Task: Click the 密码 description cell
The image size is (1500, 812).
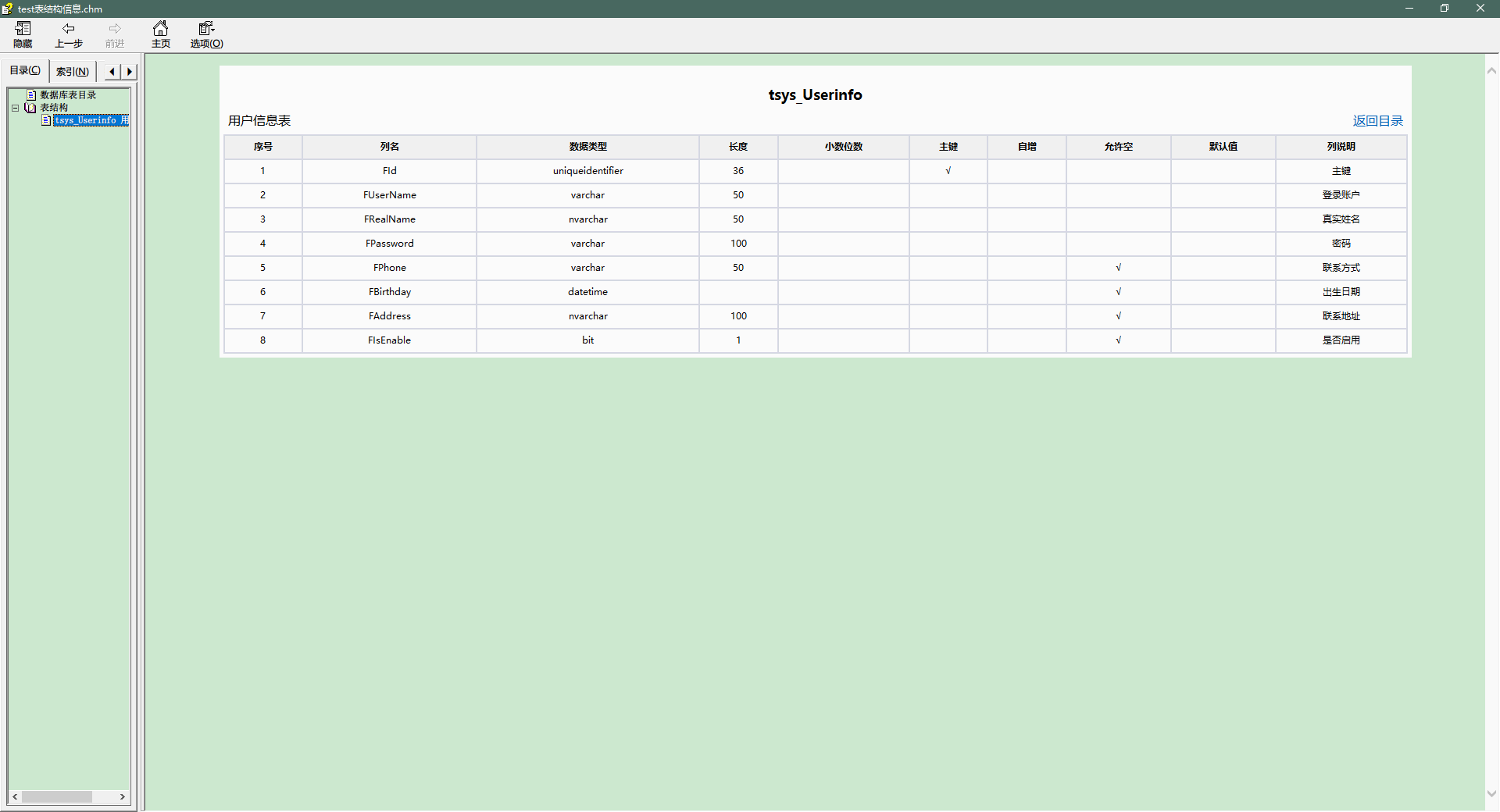Action: (x=1341, y=244)
